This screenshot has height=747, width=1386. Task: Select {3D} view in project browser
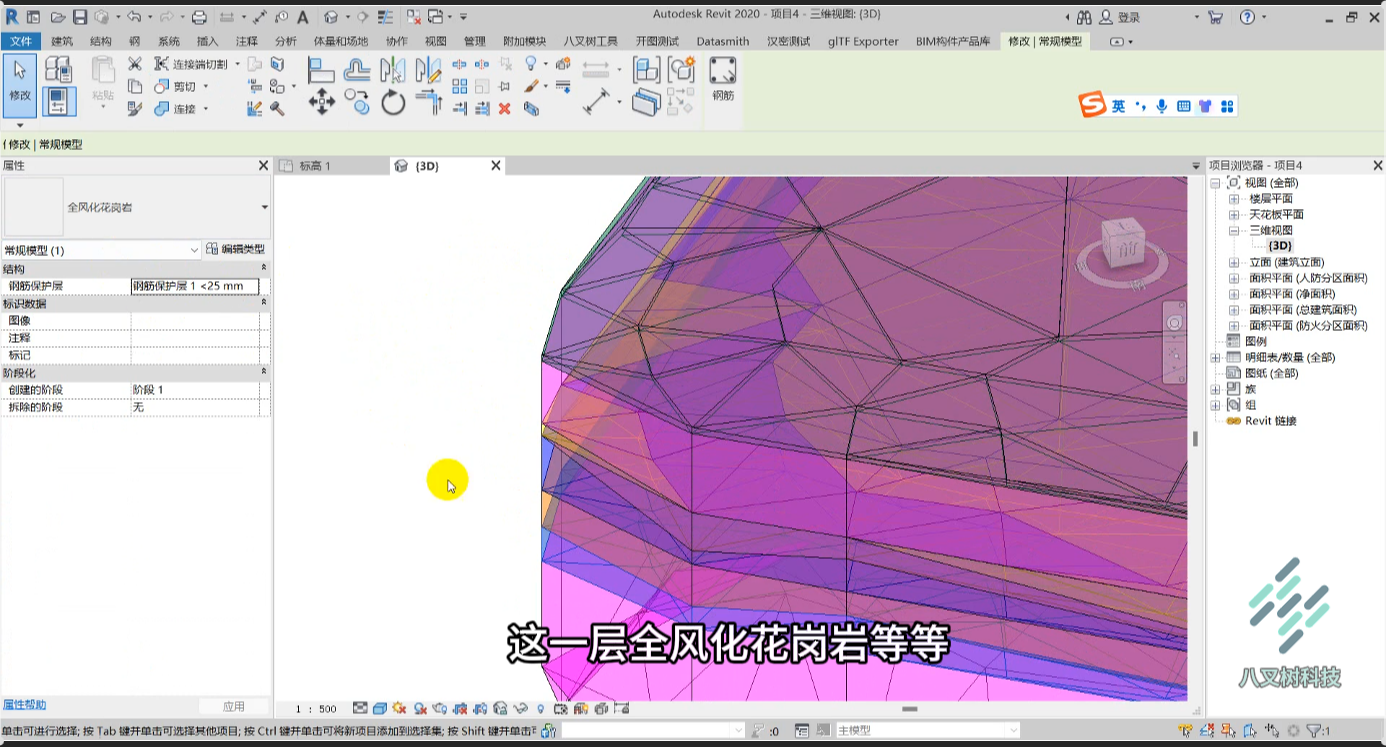[x=1280, y=246]
